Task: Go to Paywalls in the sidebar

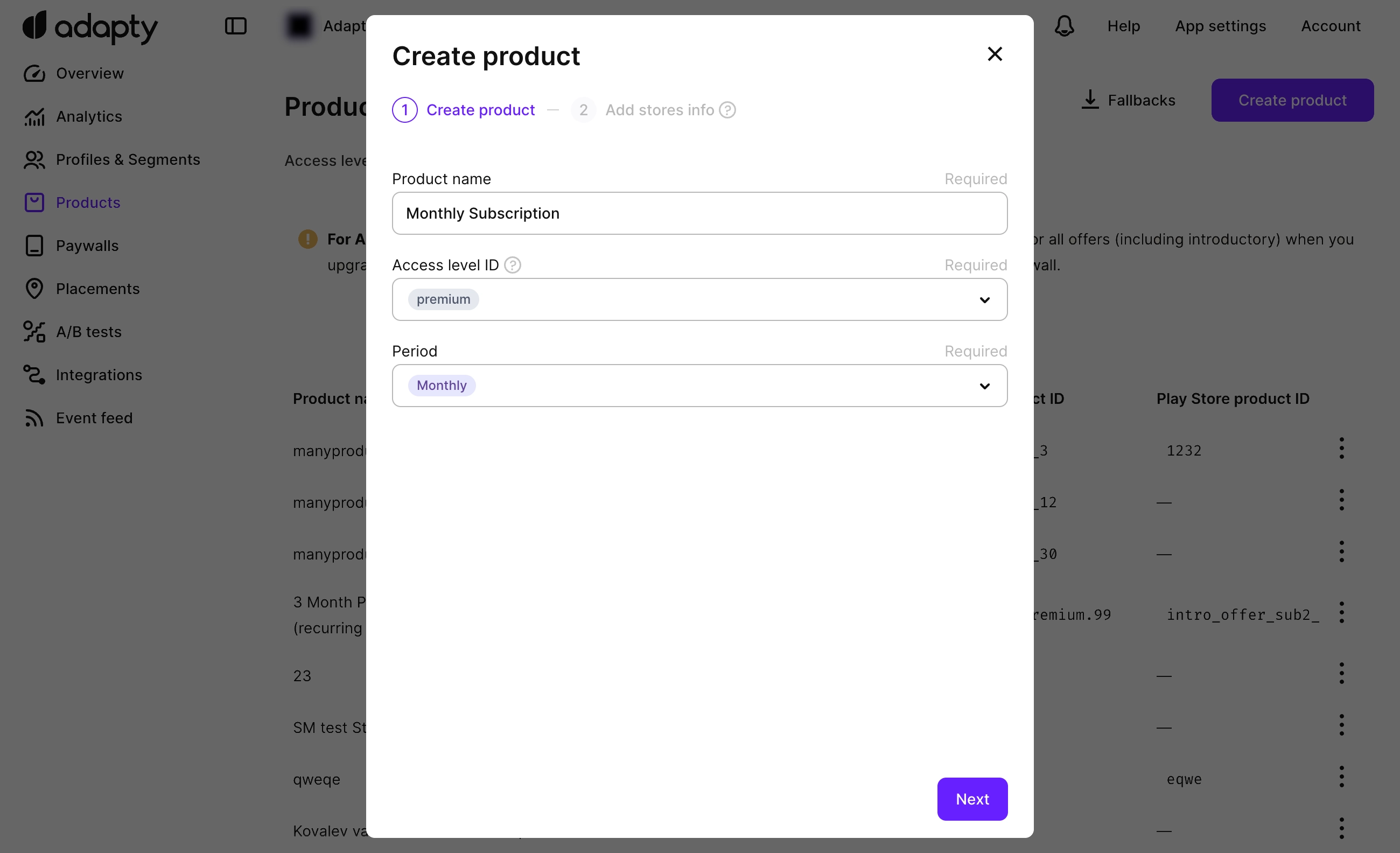Action: (87, 246)
